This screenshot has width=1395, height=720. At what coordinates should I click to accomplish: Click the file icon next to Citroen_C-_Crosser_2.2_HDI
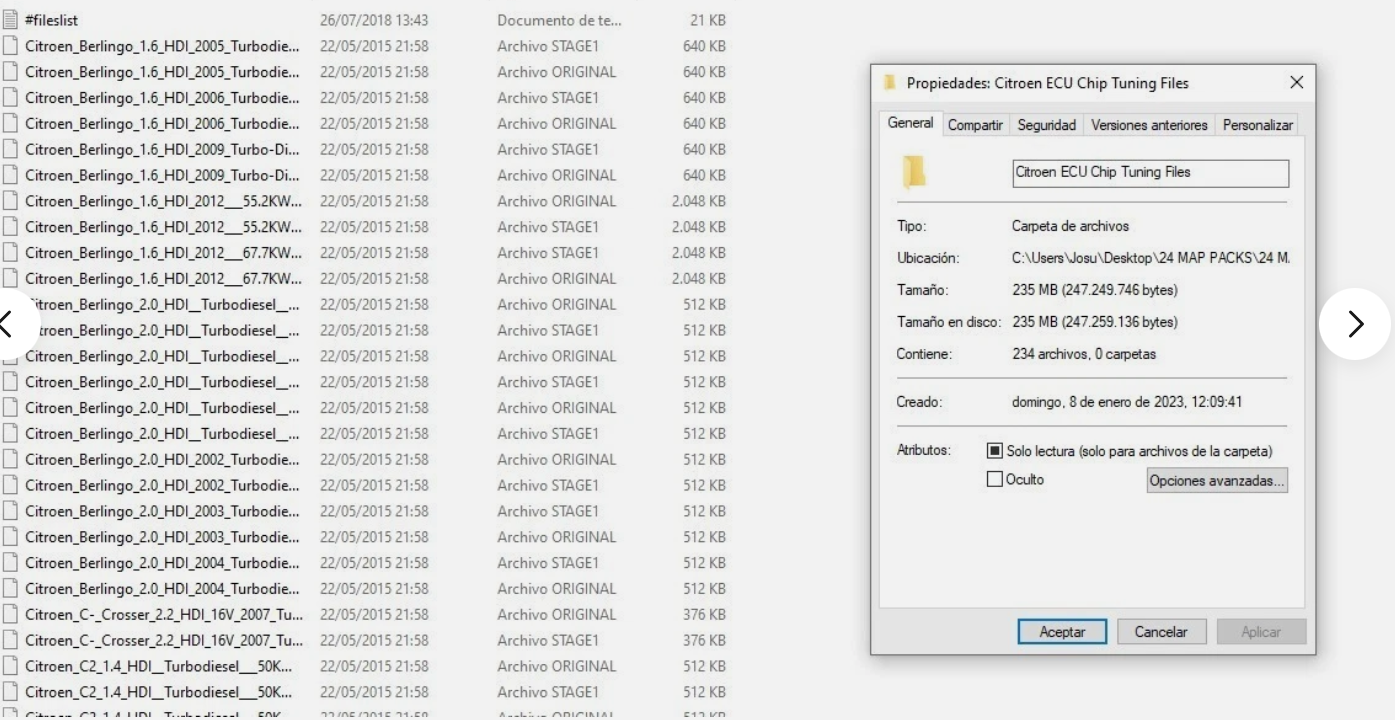coord(11,614)
